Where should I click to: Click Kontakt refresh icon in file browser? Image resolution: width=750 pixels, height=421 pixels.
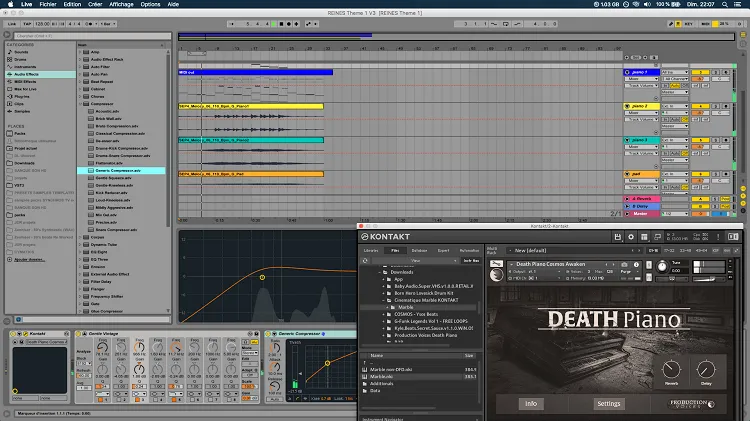tap(365, 261)
